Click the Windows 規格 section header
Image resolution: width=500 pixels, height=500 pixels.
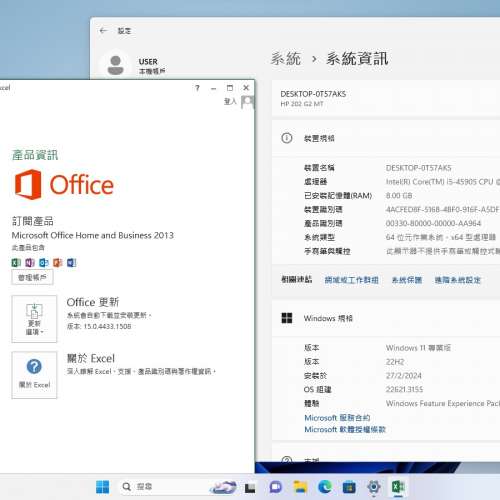coord(328,318)
